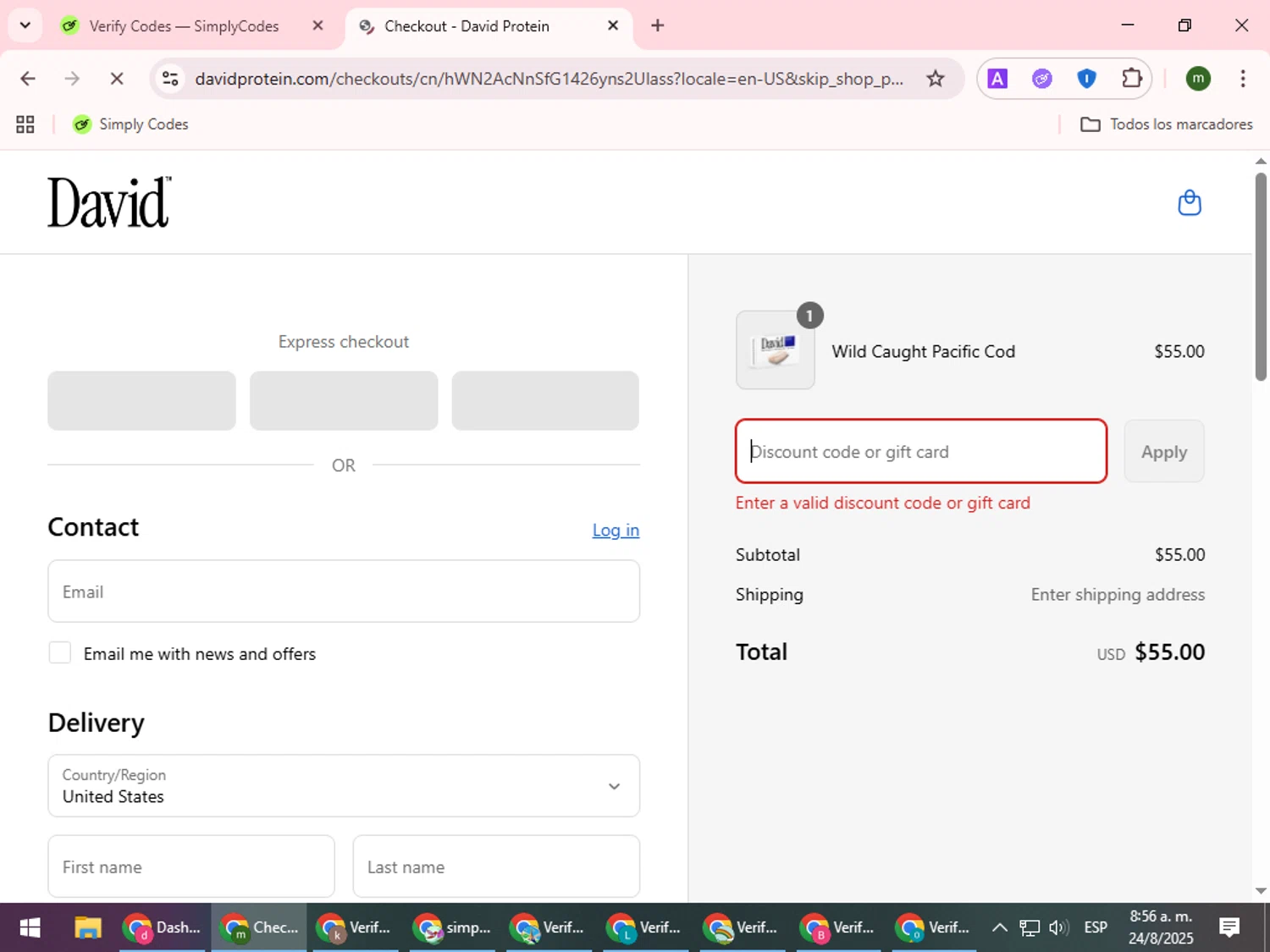
Task: Click the first express checkout button
Action: pyautogui.click(x=141, y=400)
